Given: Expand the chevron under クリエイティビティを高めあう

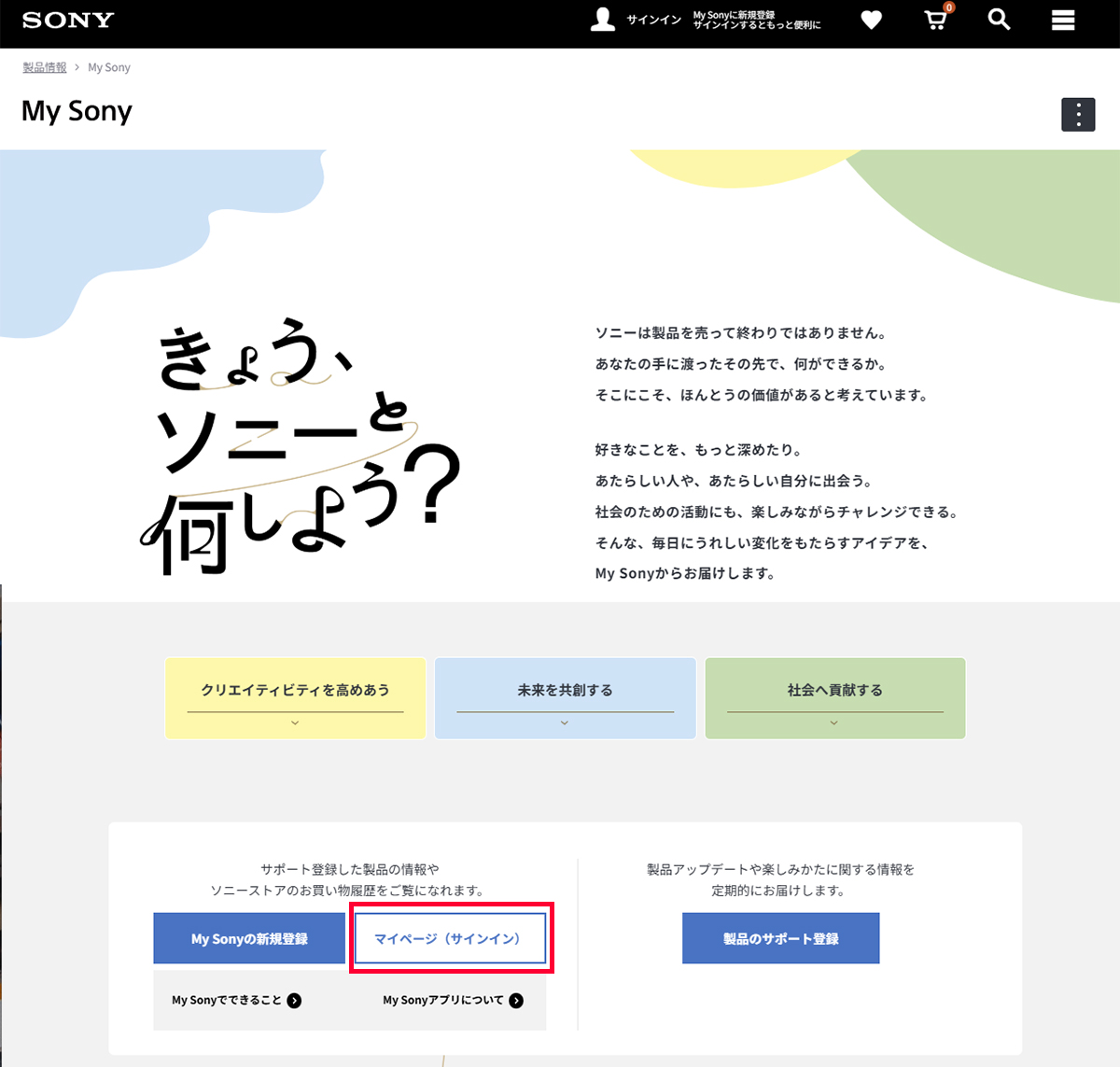Looking at the screenshot, I should coord(295,723).
